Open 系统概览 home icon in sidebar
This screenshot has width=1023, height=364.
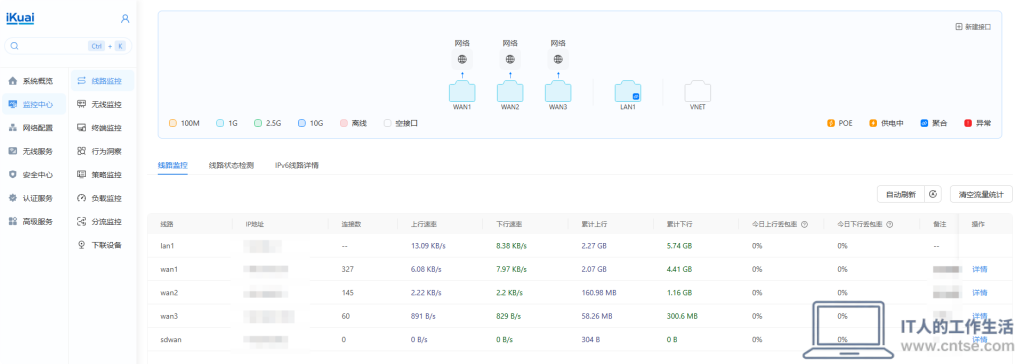[12, 81]
